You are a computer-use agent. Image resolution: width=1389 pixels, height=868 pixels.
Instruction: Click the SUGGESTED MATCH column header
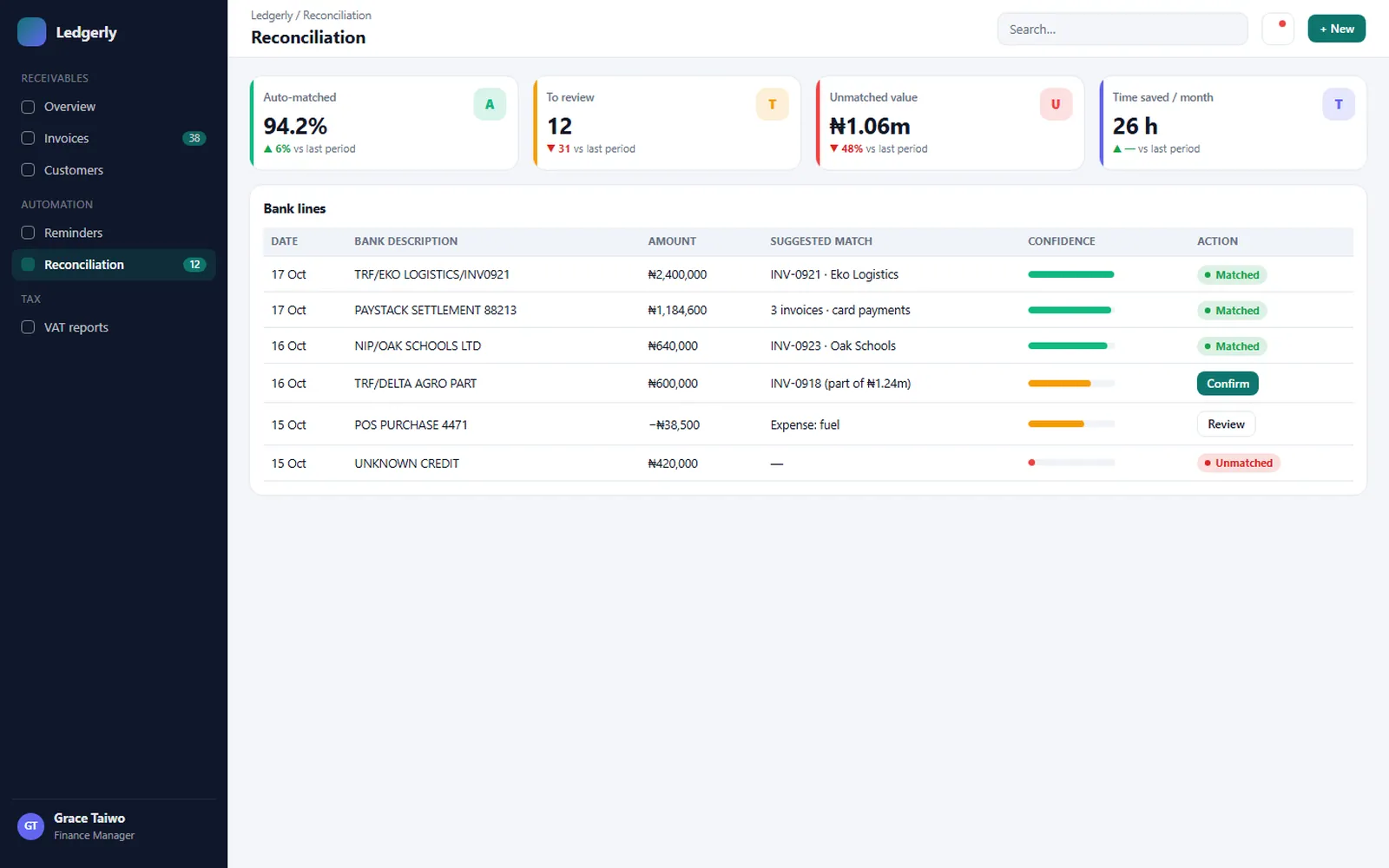tap(820, 241)
